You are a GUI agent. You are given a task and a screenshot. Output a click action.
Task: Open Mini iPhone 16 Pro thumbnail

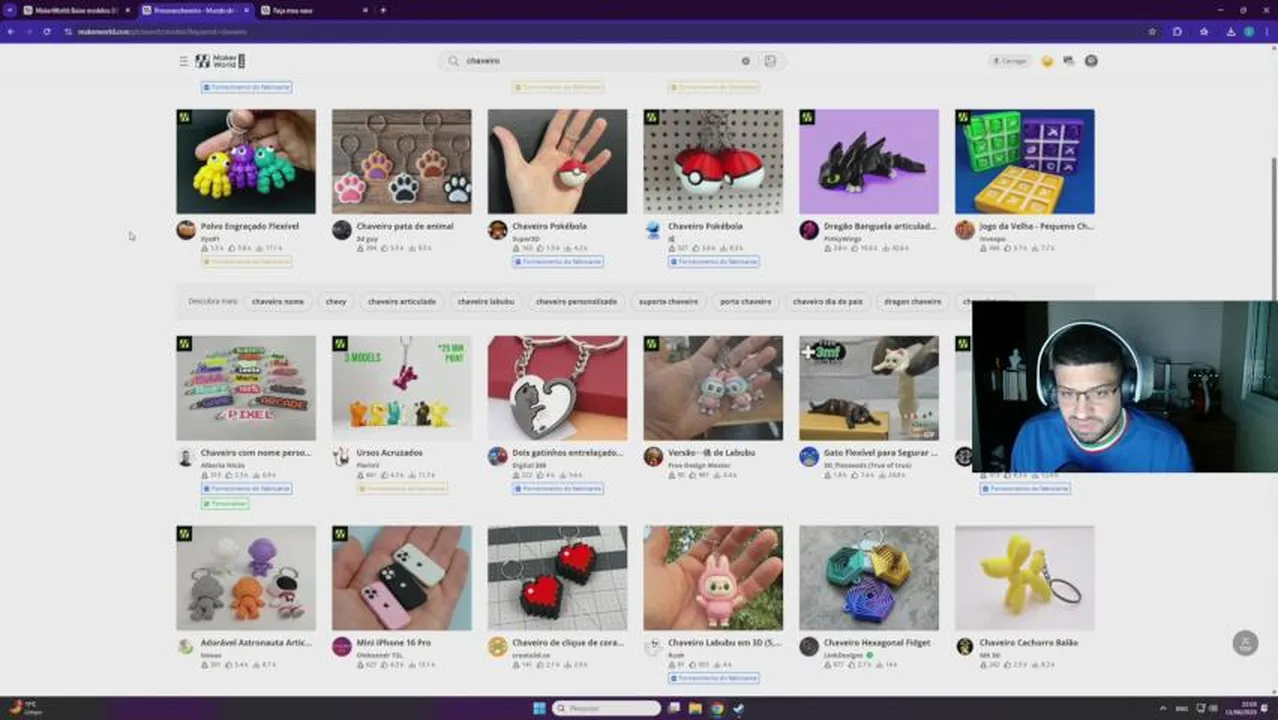[x=402, y=578]
